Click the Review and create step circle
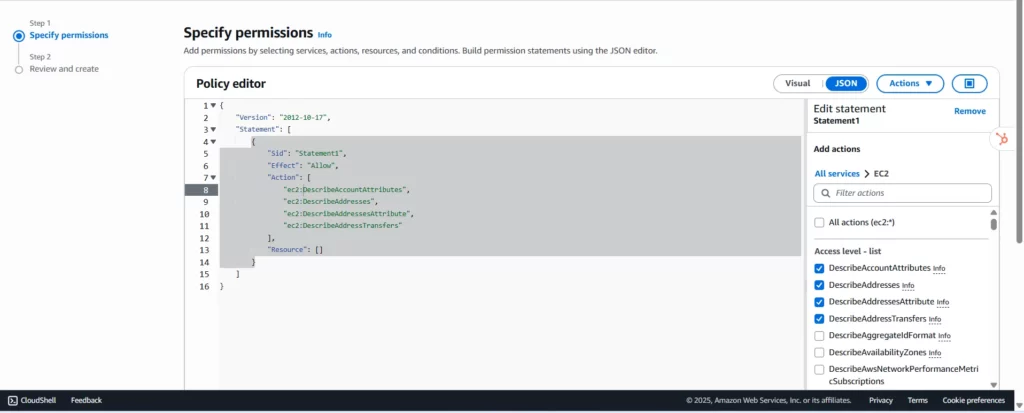 click(19, 69)
